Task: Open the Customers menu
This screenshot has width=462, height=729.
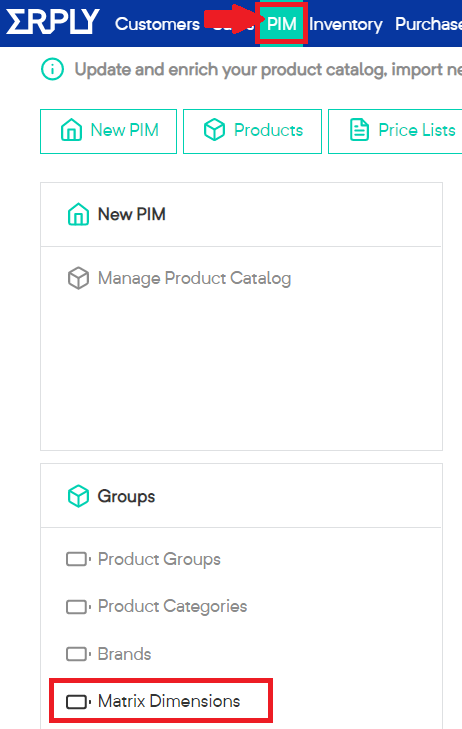Action: (157, 24)
